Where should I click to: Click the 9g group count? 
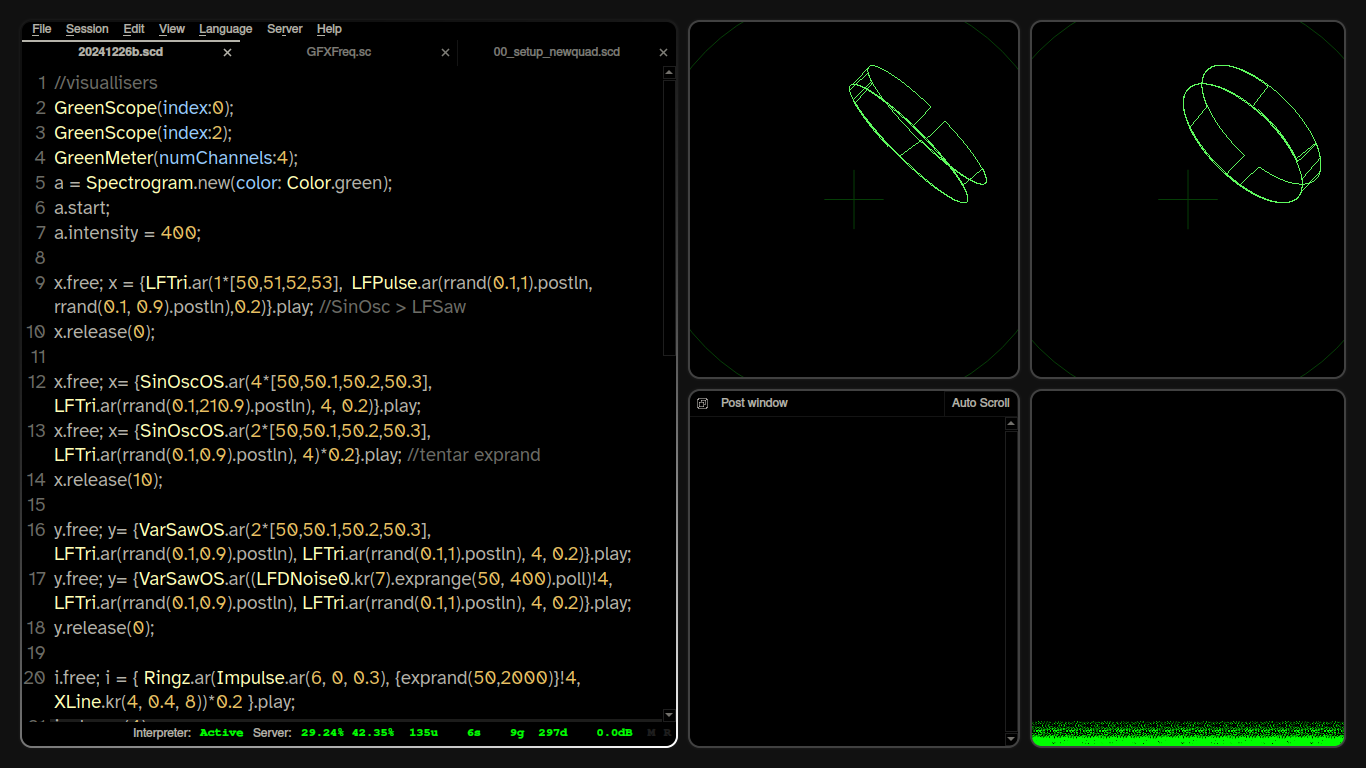coord(517,733)
